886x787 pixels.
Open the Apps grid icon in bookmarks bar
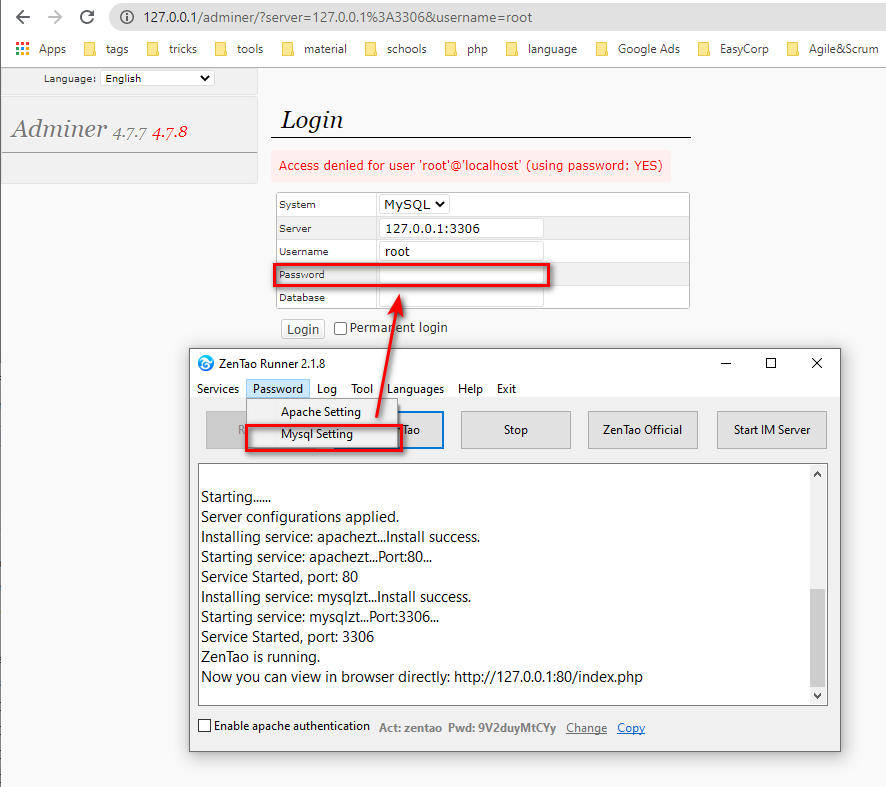click(22, 49)
